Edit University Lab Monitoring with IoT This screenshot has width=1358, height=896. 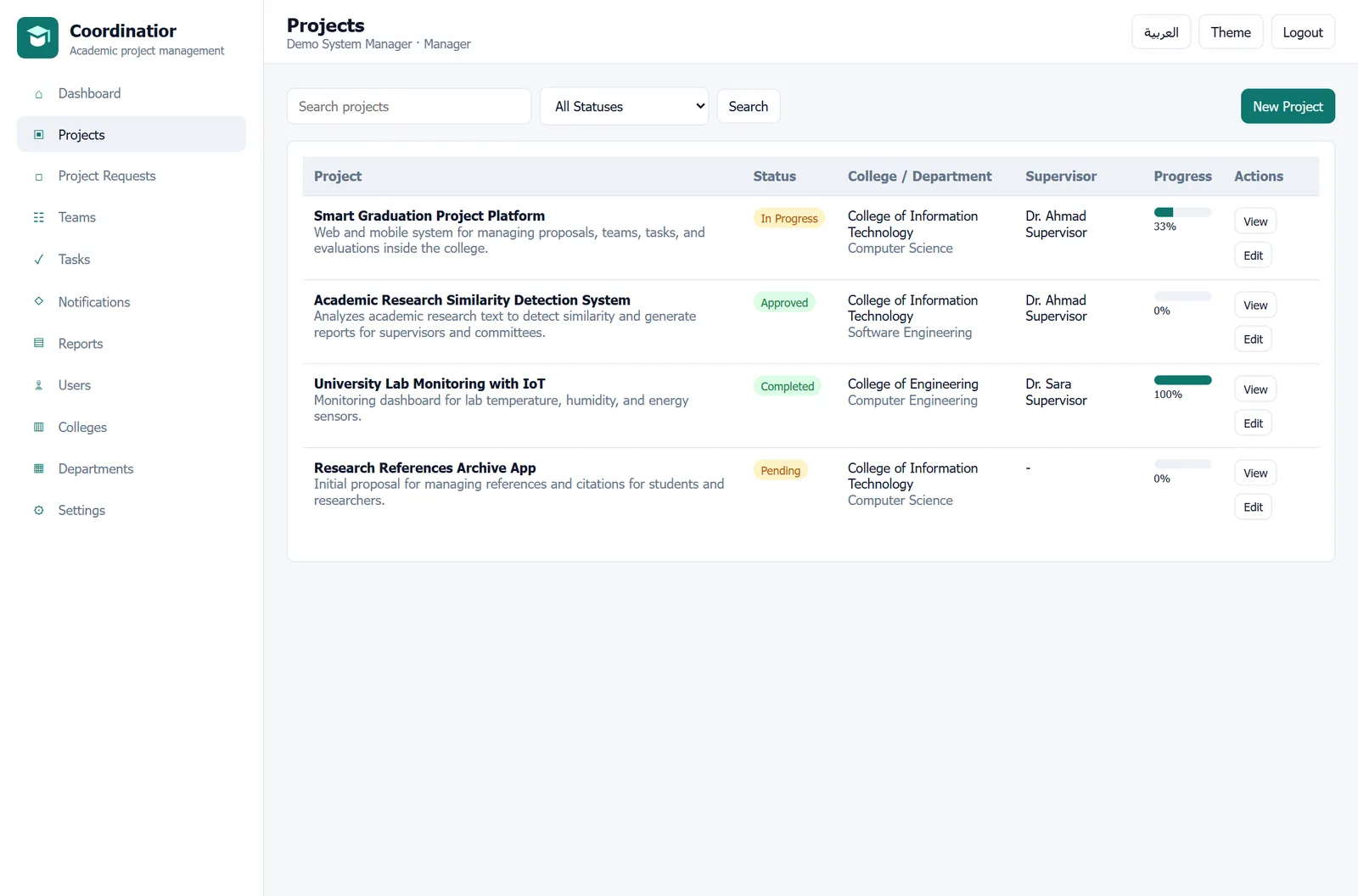tap(1253, 423)
